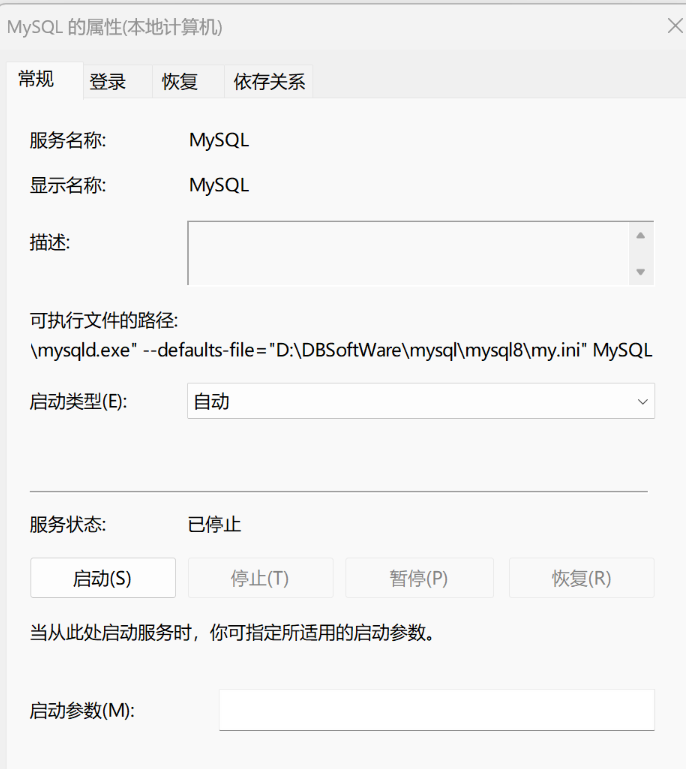Viewport: 686px width, 769px height.
Task: Click the 显示名称 value MySQL
Action: (219, 185)
